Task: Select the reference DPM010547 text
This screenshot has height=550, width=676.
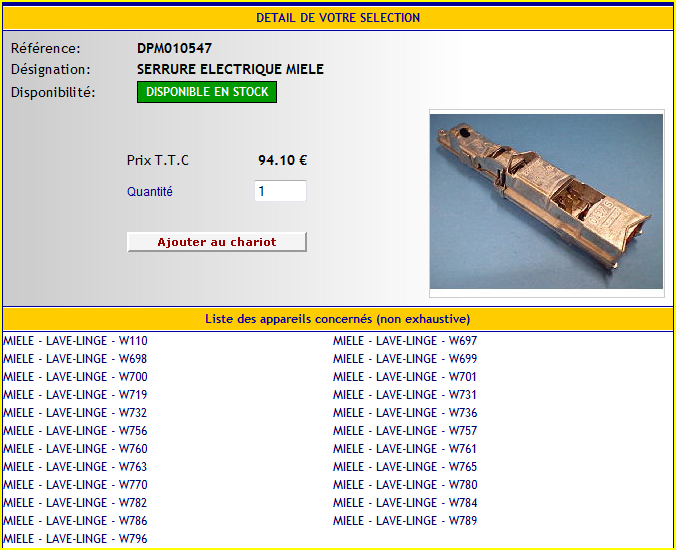Action: pos(175,48)
